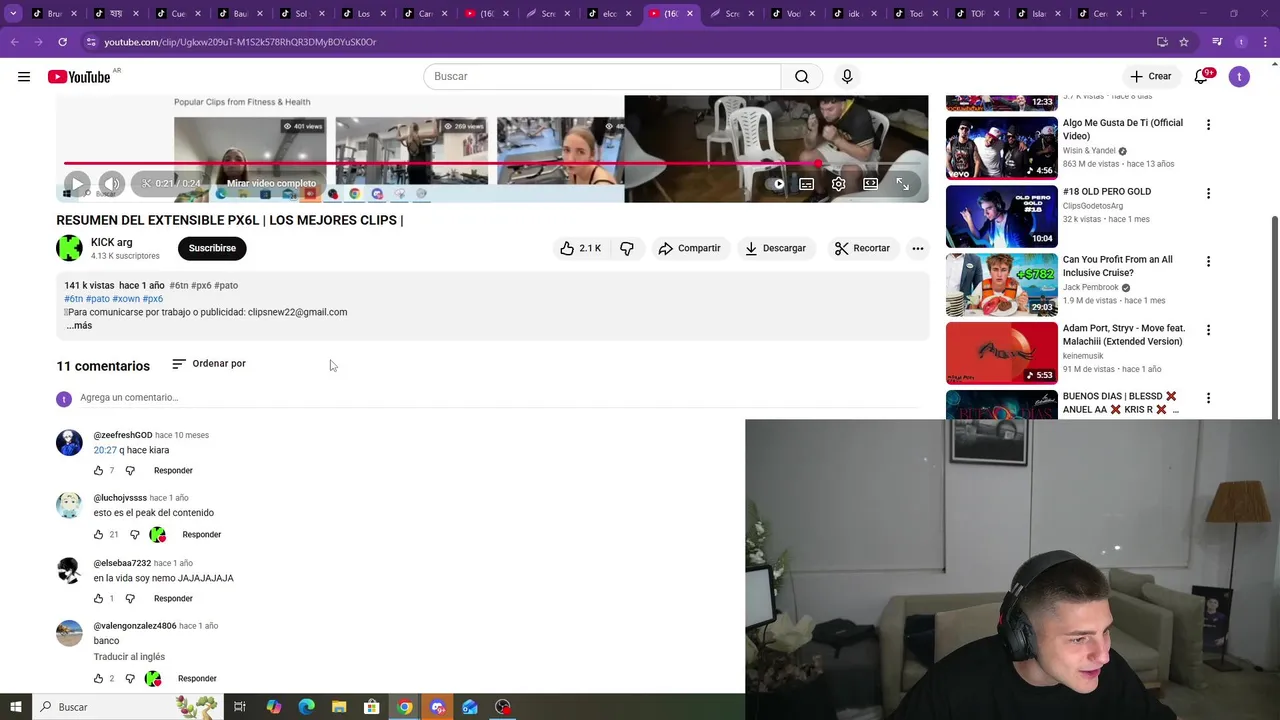
Task: Click the search magnifier button
Action: coord(802,76)
